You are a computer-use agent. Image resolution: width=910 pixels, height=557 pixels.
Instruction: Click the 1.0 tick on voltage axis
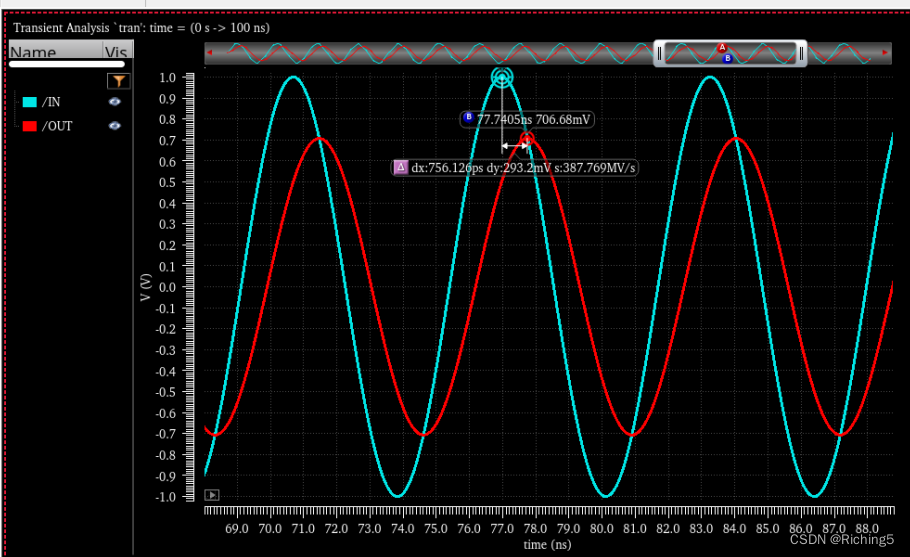[167, 77]
